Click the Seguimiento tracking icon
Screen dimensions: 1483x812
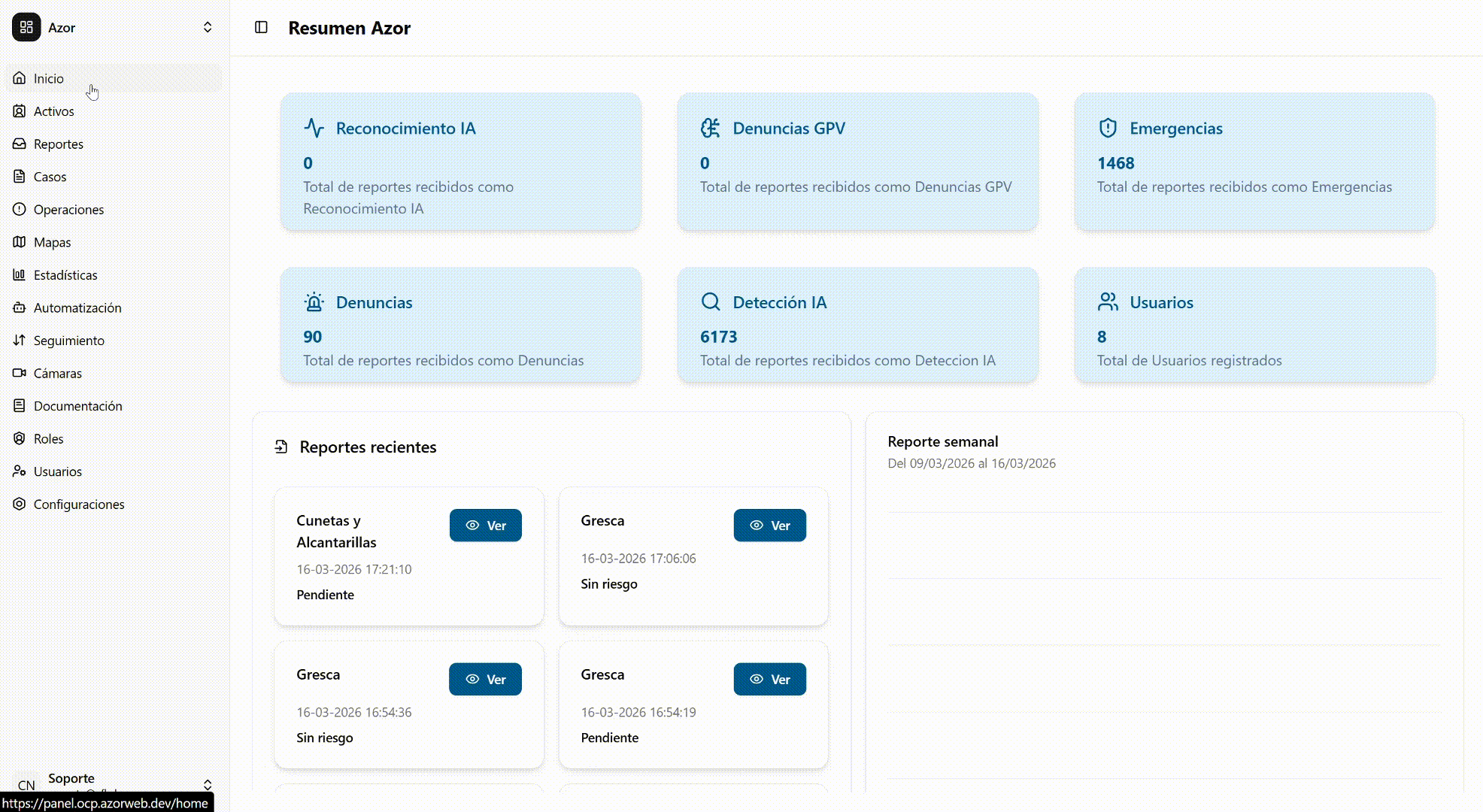click(x=20, y=340)
